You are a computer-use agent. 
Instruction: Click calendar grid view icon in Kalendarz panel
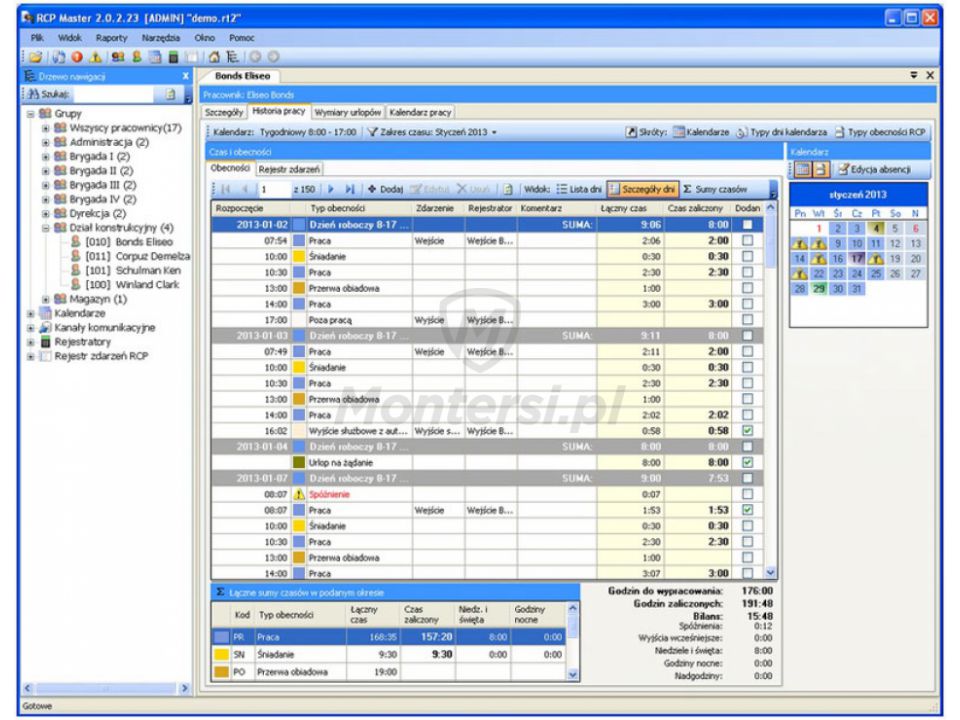coord(803,170)
